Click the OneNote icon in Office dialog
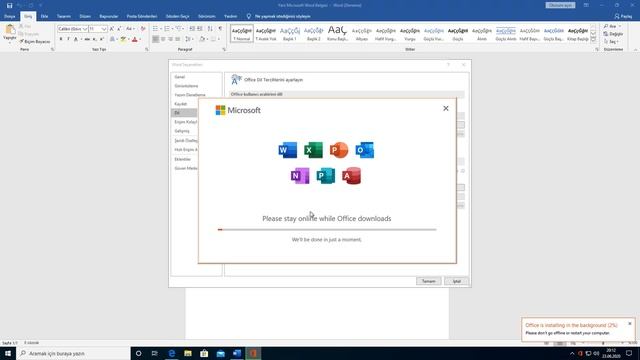640x360 pixels. click(x=300, y=176)
